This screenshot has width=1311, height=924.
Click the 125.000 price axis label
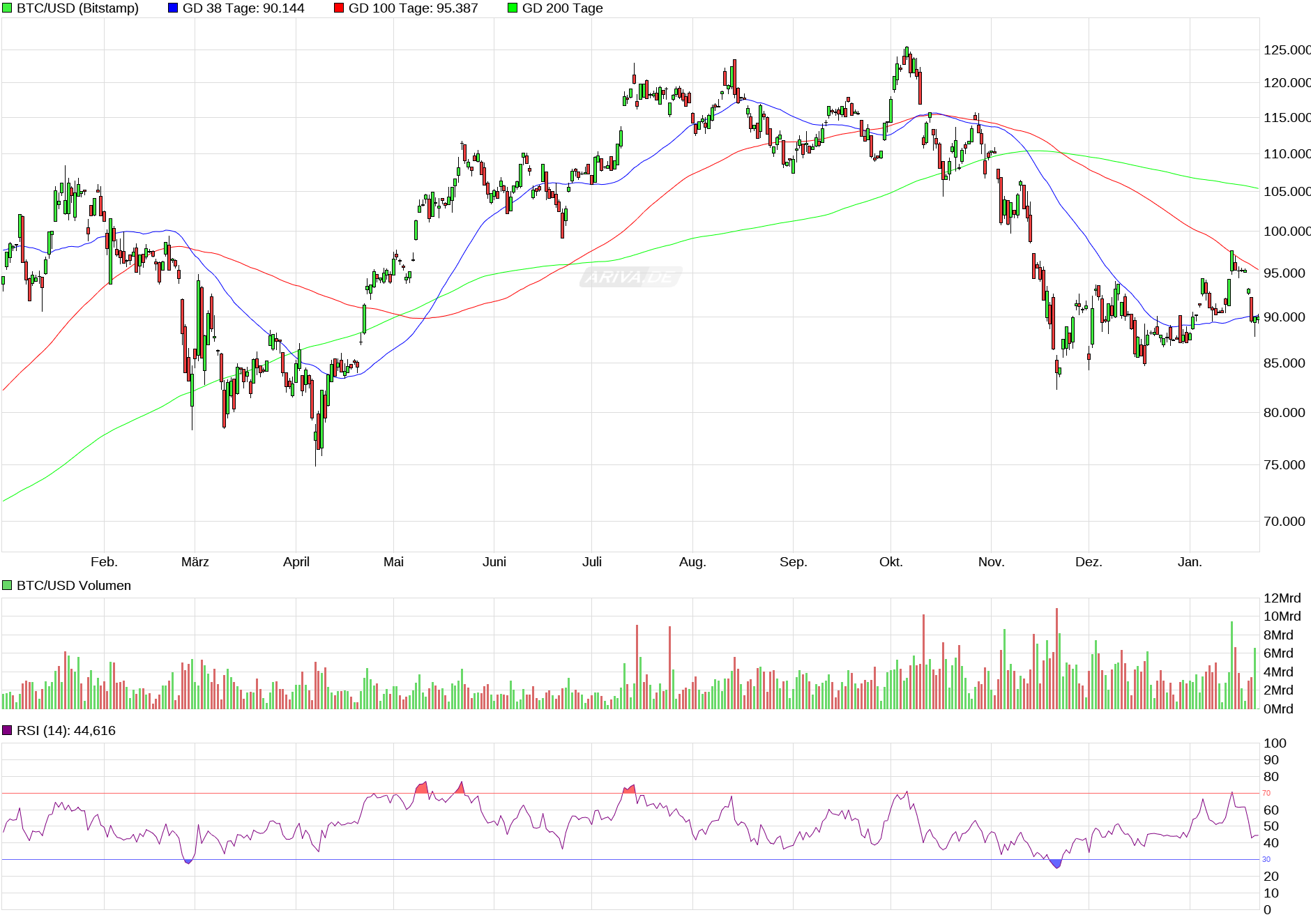point(1287,50)
